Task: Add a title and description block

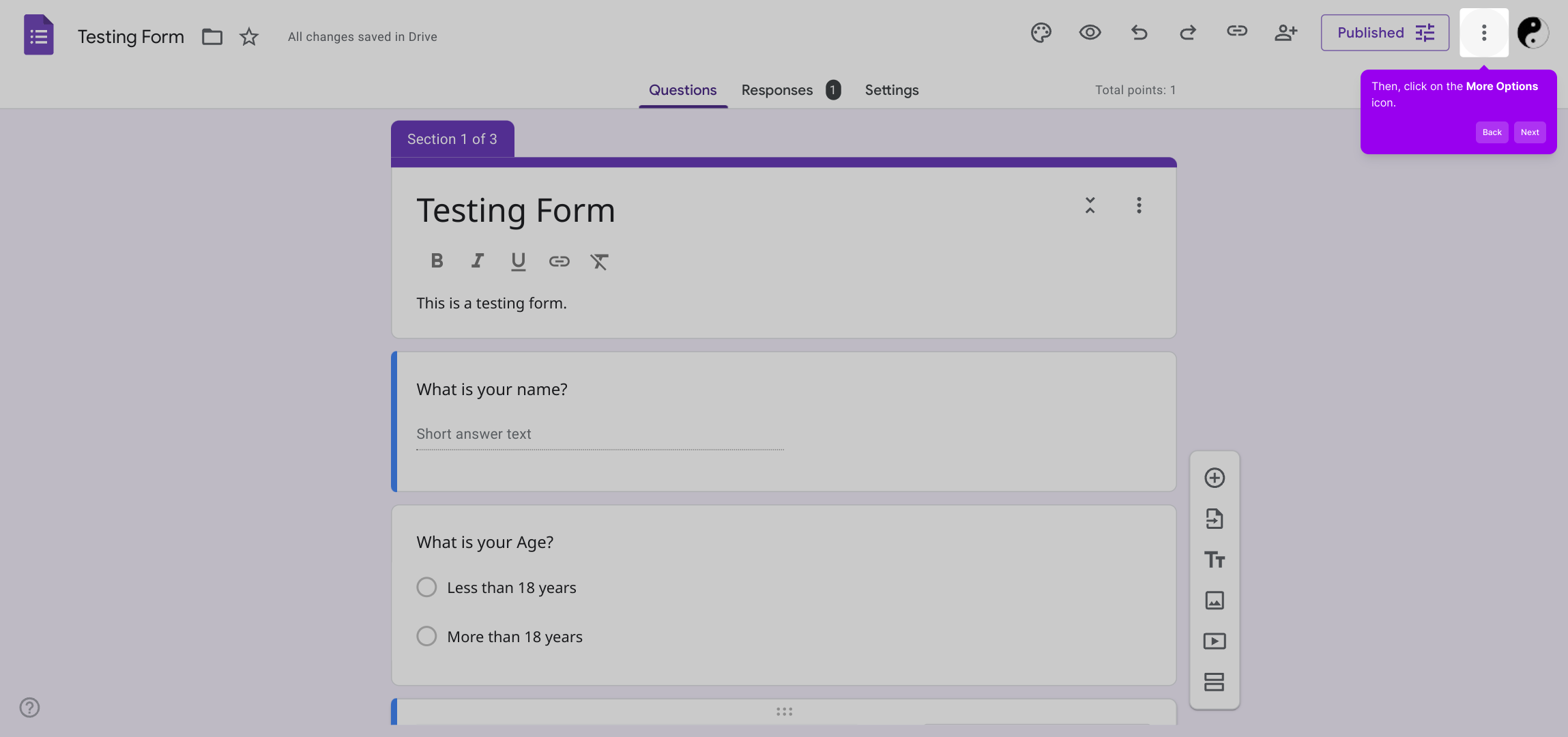Action: 1215,560
